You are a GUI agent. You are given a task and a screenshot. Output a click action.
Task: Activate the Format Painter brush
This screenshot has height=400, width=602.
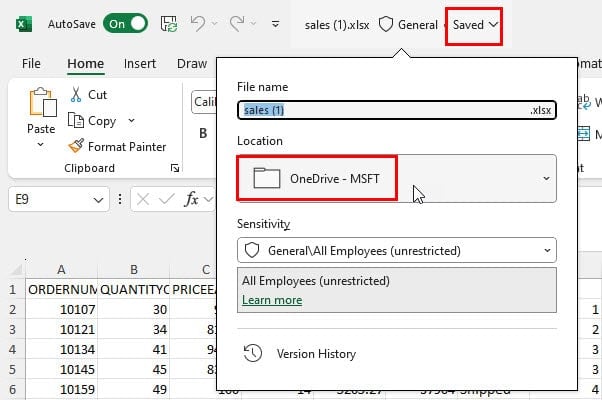point(117,147)
